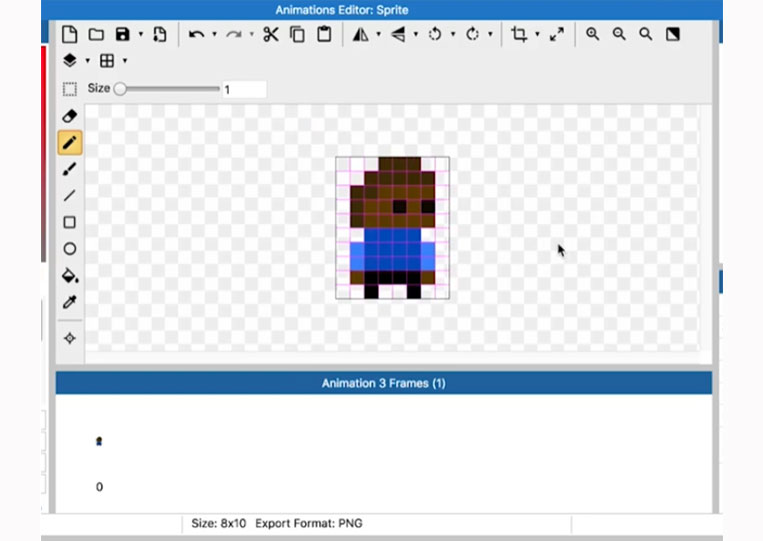This screenshot has width=763, height=541.
Task: Expand the Crop options dropdown arrow
Action: tap(537, 35)
